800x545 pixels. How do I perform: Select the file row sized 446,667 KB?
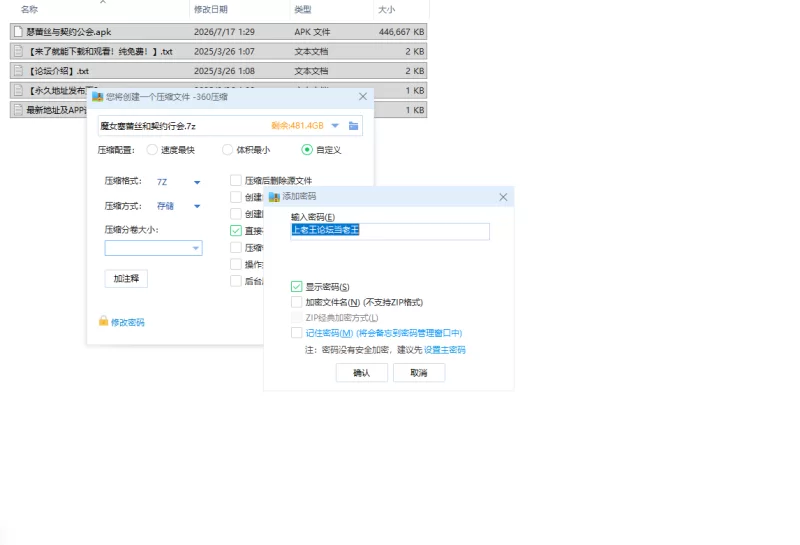click(x=218, y=32)
